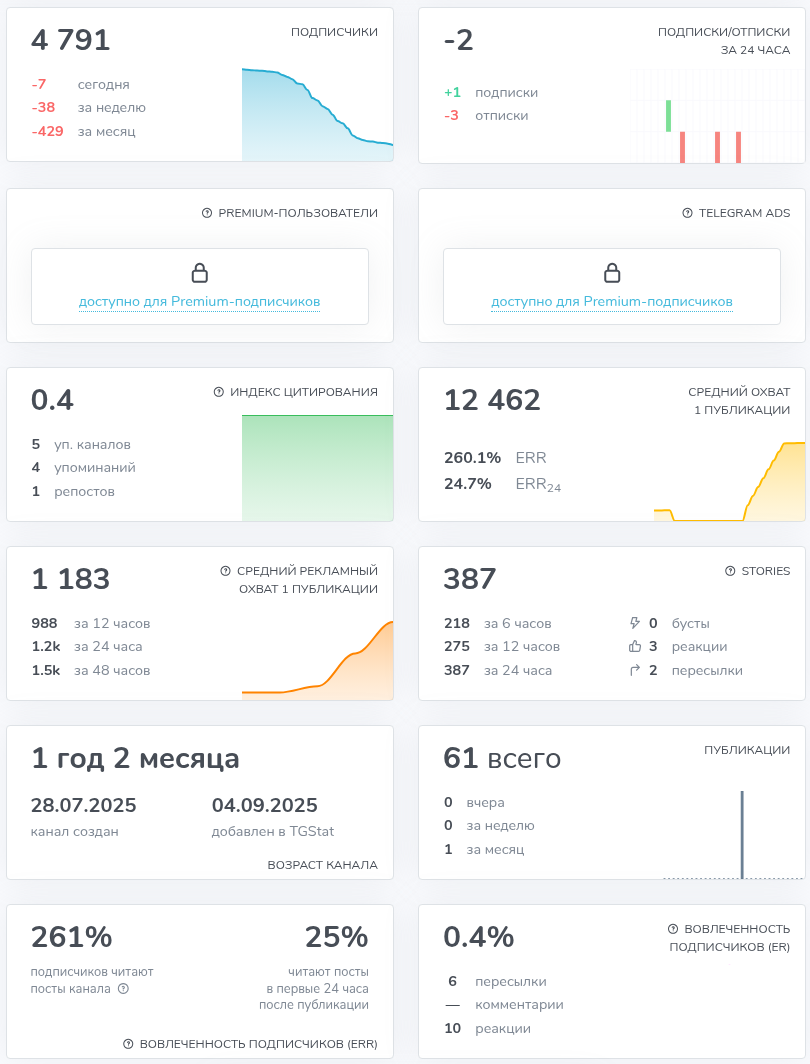Click the help icon beside PREMIUM-ПОЛЬЗОВАТЕЛИ
Screen dimensions: 810x1064
(207, 213)
